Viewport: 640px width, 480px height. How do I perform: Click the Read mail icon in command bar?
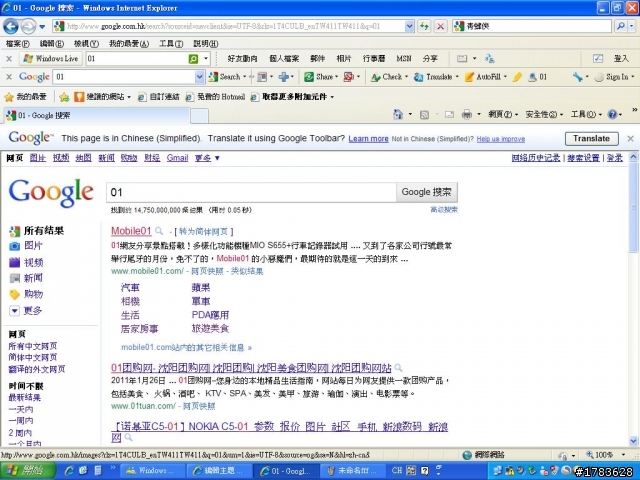449,115
